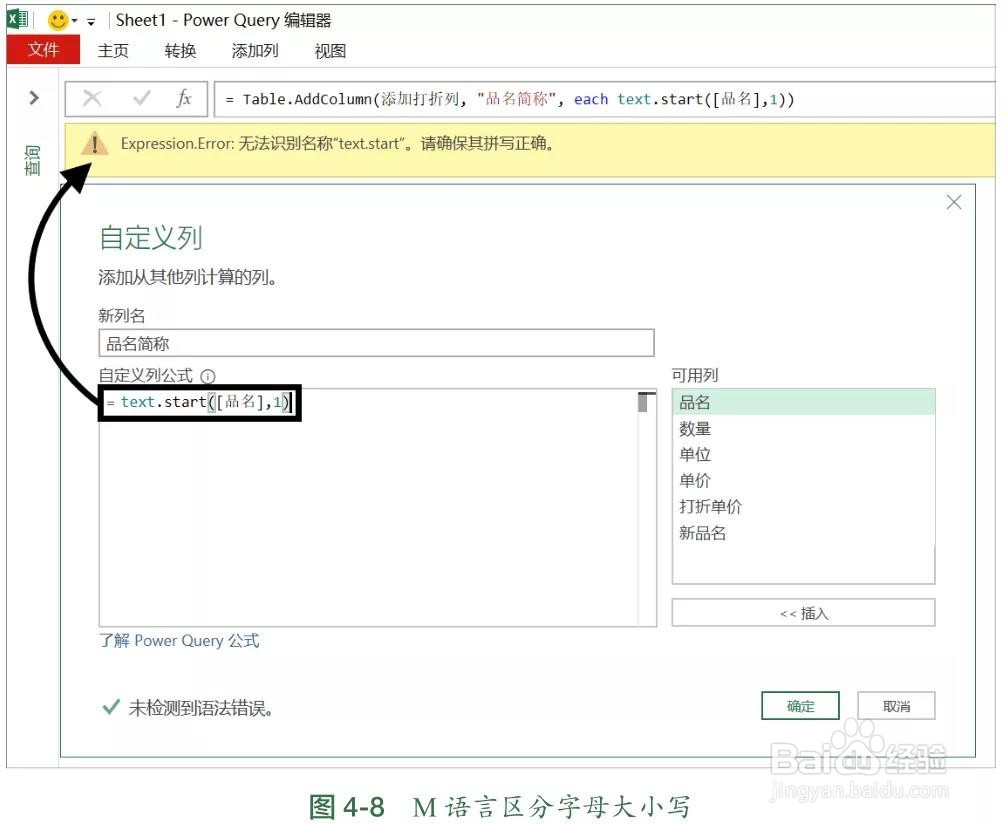Select 数量 in available columns list
1004x825 pixels.
(803, 429)
